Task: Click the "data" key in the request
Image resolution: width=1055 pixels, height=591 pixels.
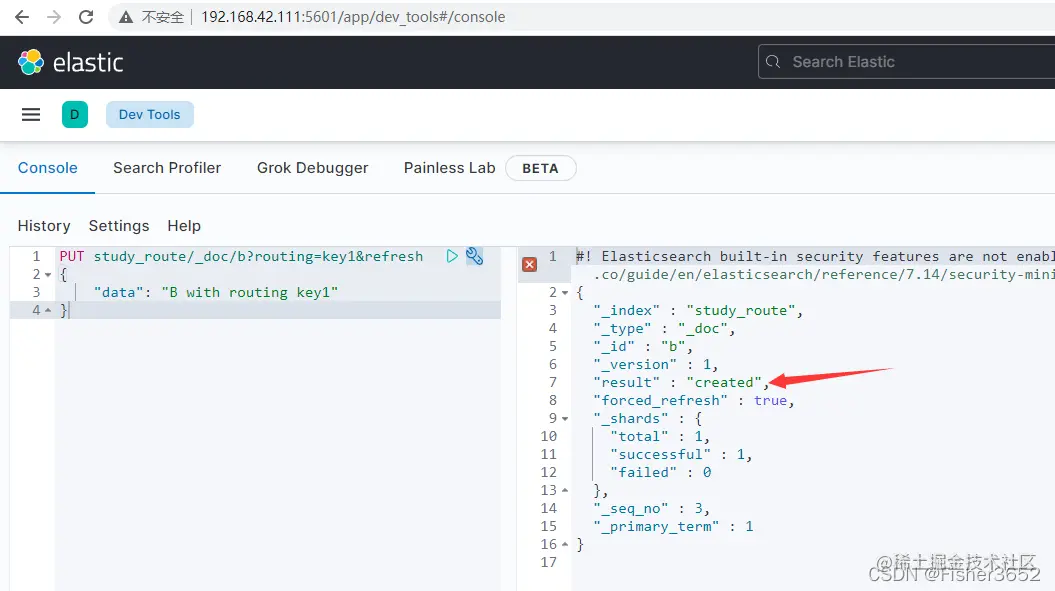Action: [118, 292]
